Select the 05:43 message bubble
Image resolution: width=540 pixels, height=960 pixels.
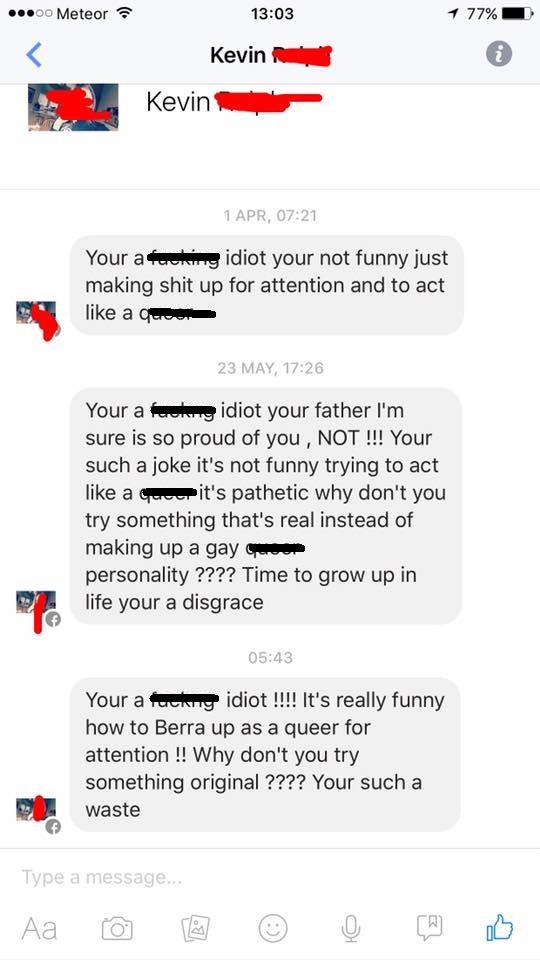coord(265,754)
